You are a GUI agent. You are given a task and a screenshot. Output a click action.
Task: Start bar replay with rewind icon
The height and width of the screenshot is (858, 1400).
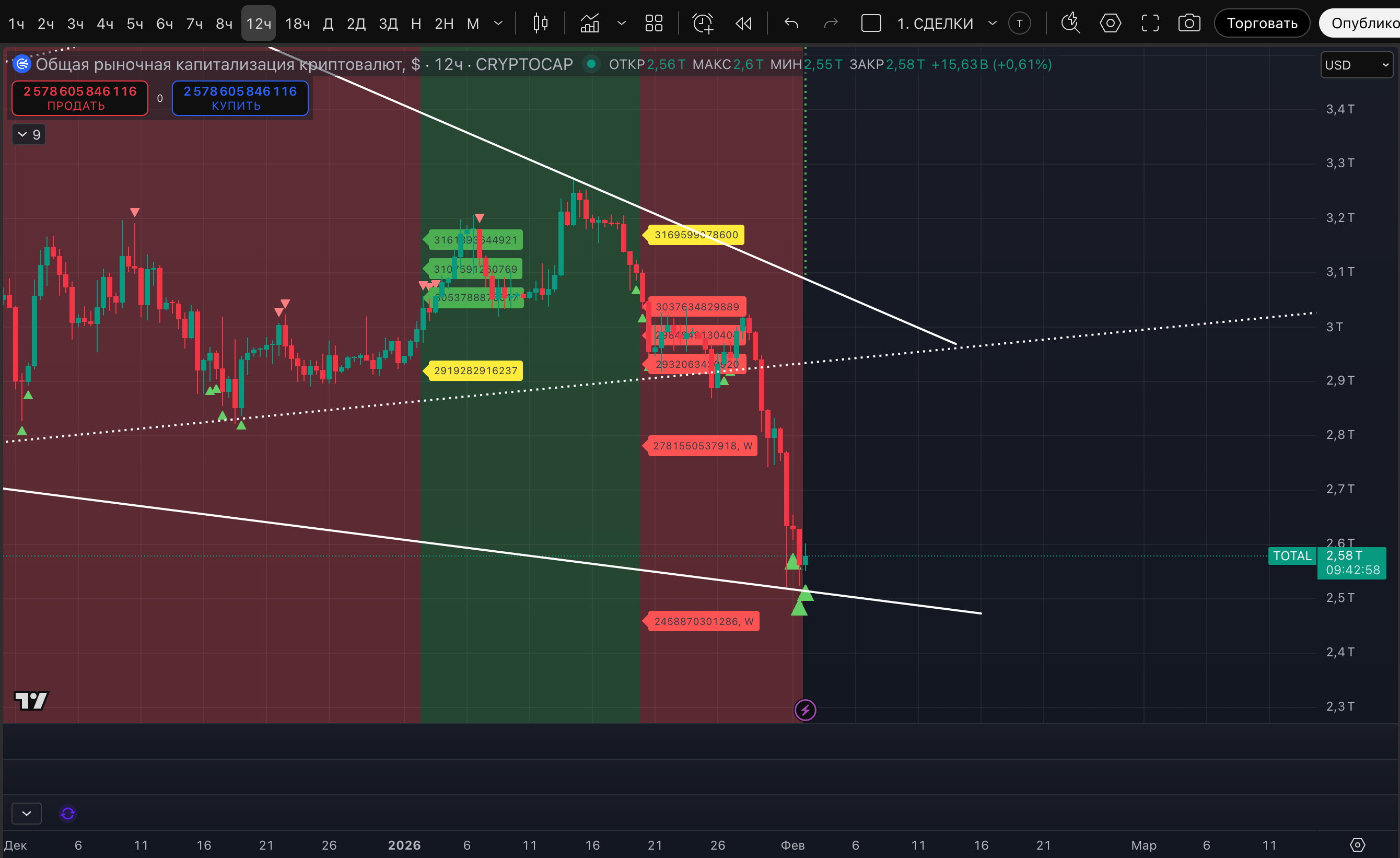[743, 24]
